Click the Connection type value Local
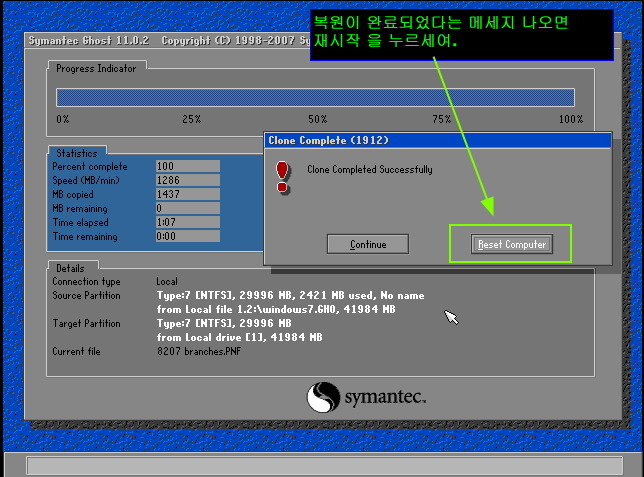The width and height of the screenshot is (644, 477). (167, 281)
